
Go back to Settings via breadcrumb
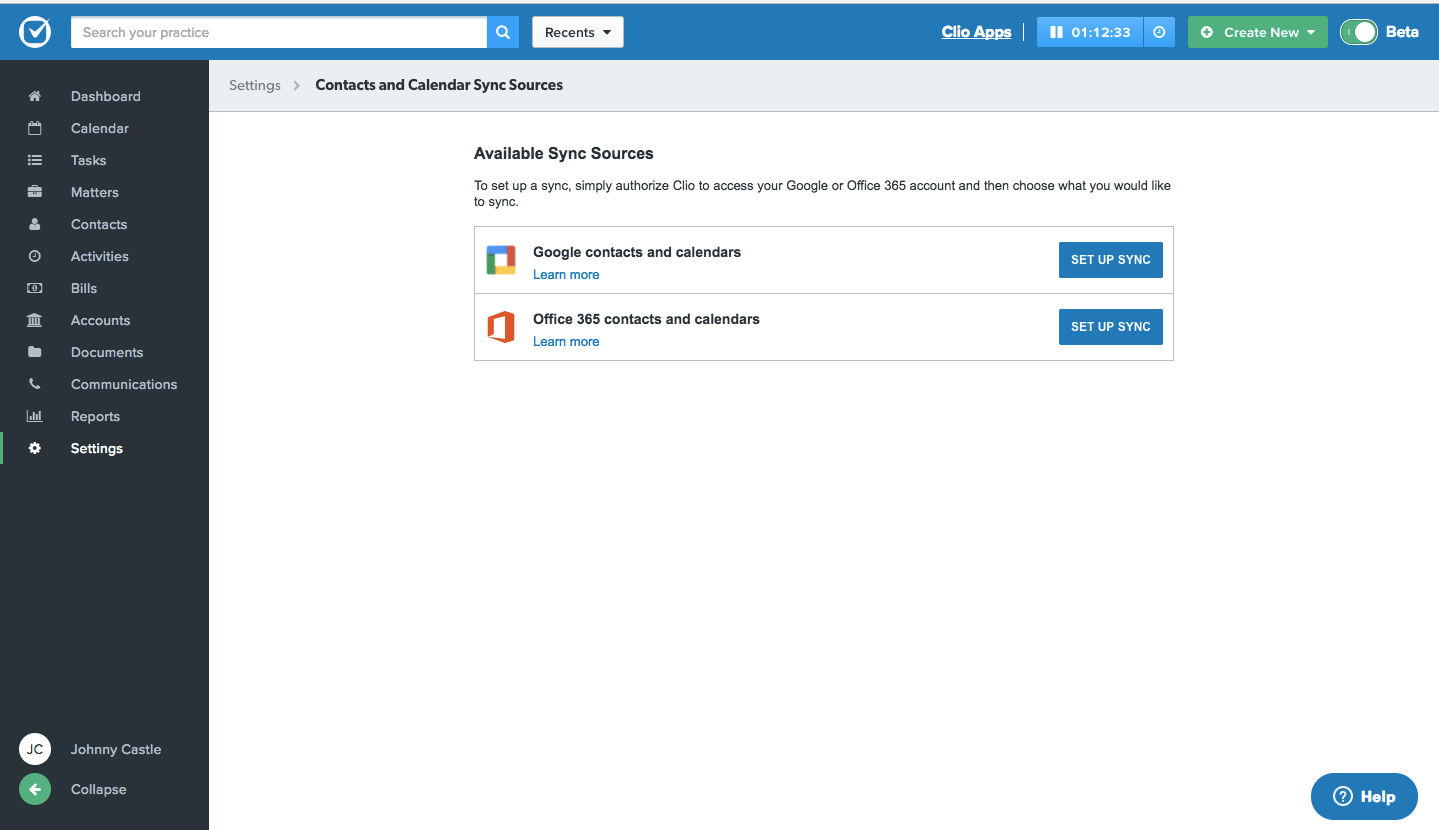(x=254, y=85)
